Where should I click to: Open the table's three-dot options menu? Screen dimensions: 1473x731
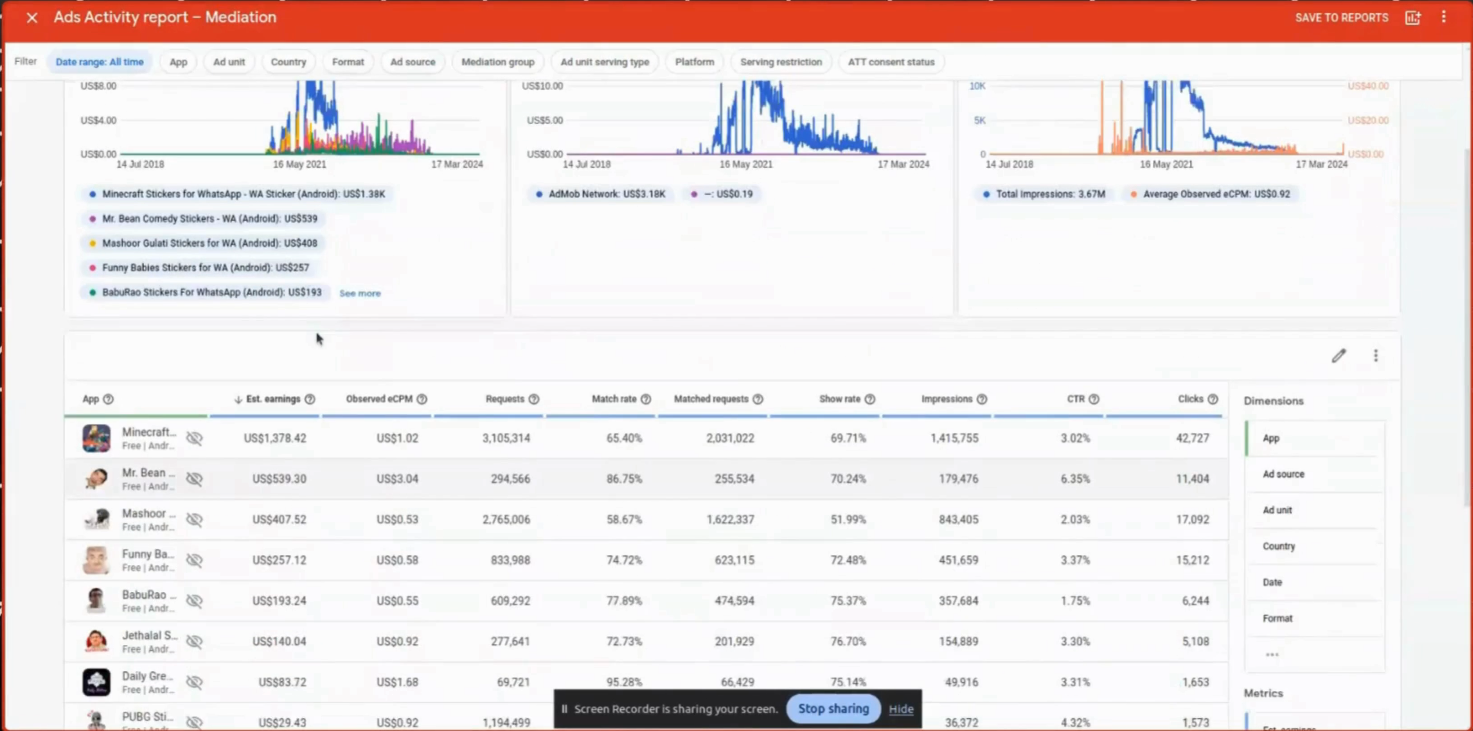tap(1375, 356)
